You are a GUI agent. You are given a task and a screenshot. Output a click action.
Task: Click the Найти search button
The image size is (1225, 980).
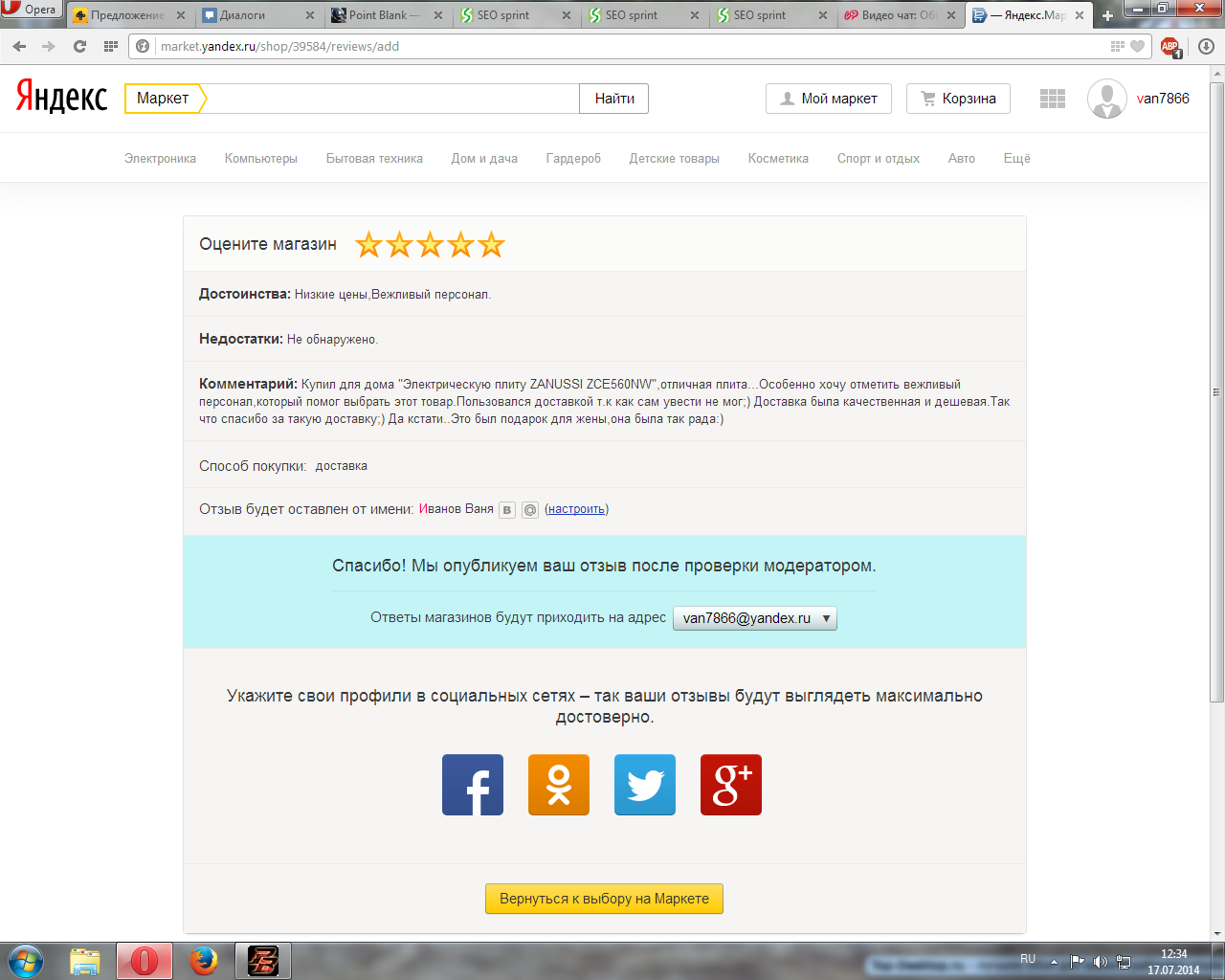click(614, 99)
